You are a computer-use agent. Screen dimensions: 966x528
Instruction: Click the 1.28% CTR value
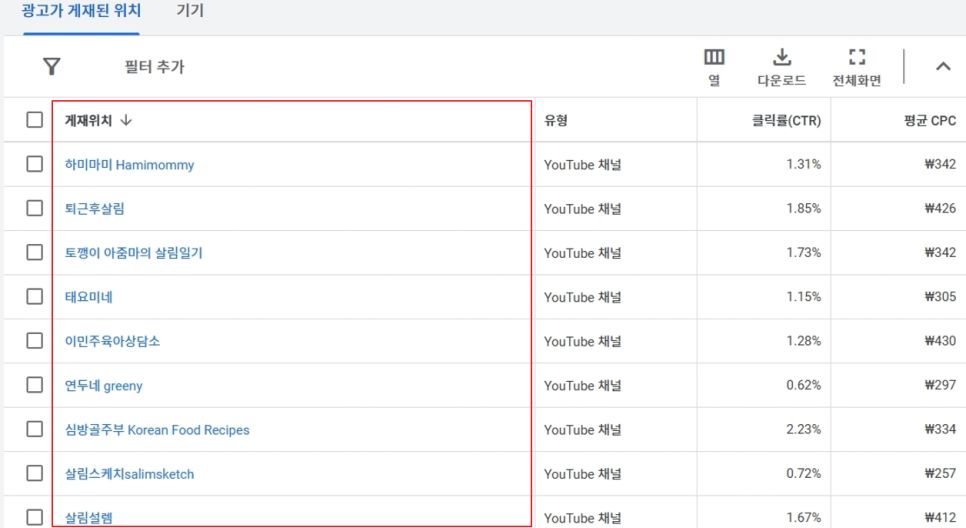[x=803, y=341]
